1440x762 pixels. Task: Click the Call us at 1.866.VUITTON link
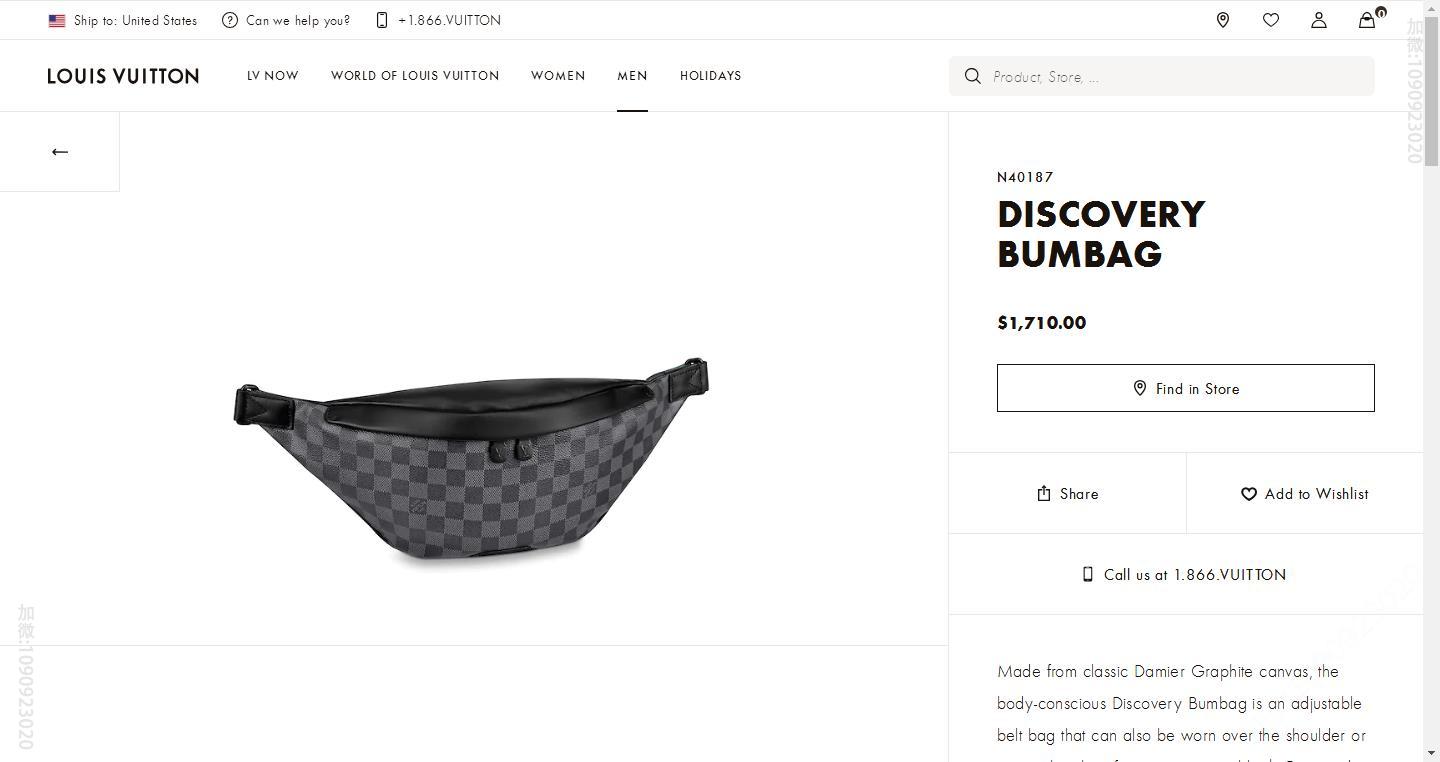(1185, 575)
